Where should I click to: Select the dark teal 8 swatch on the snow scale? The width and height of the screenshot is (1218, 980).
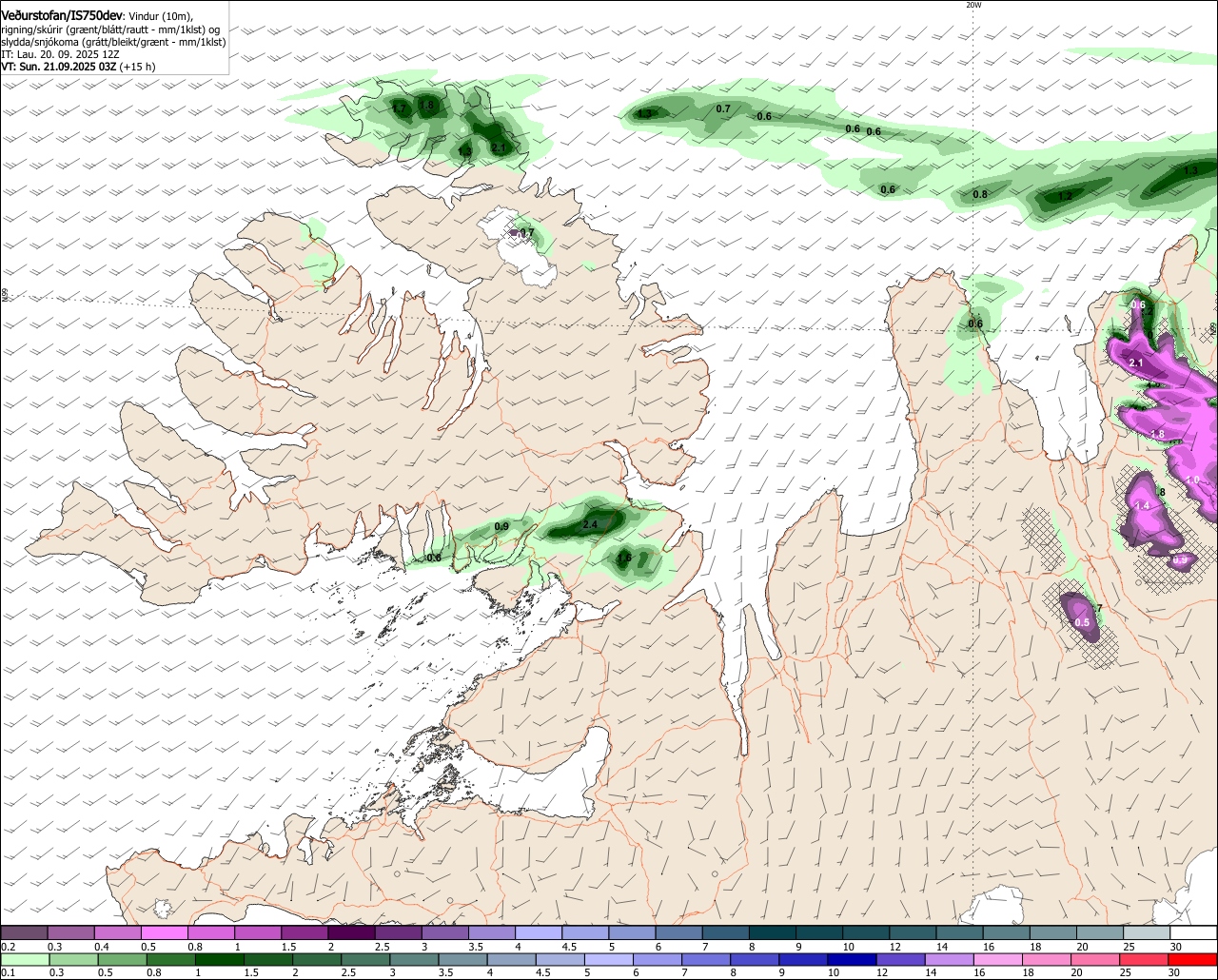click(x=773, y=933)
